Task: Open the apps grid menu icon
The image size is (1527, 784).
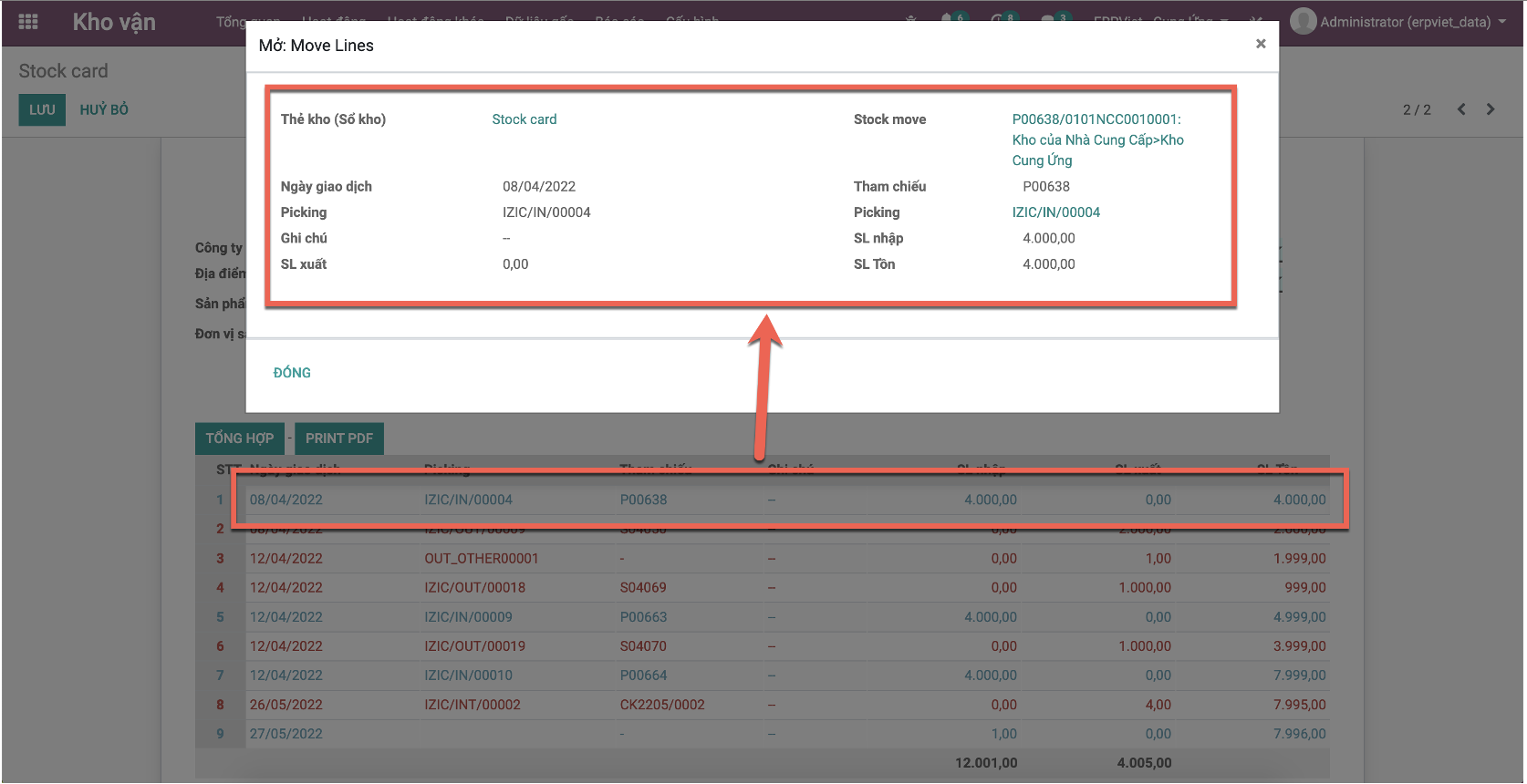Action: 28,22
